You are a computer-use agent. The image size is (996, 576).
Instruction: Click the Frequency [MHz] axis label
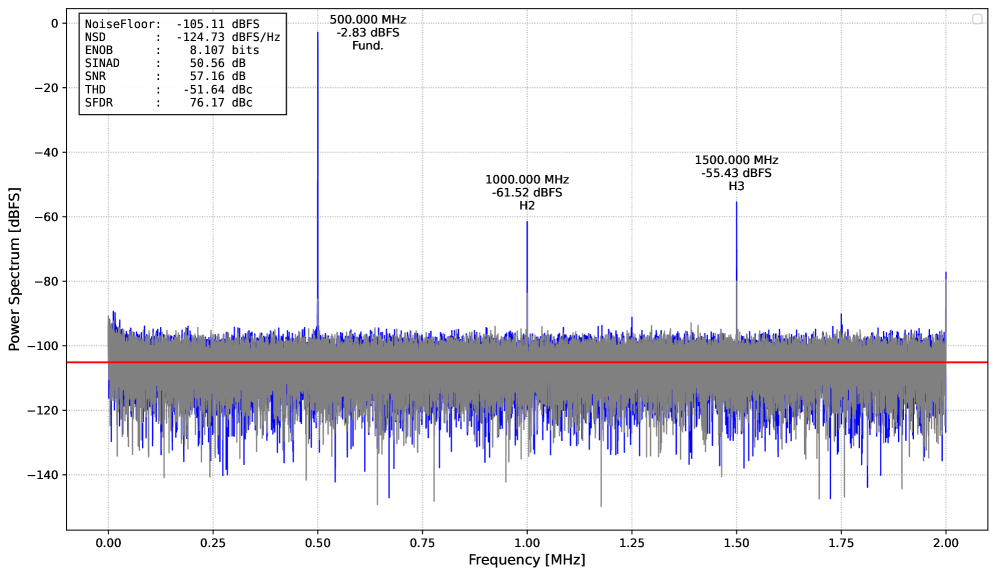527,560
